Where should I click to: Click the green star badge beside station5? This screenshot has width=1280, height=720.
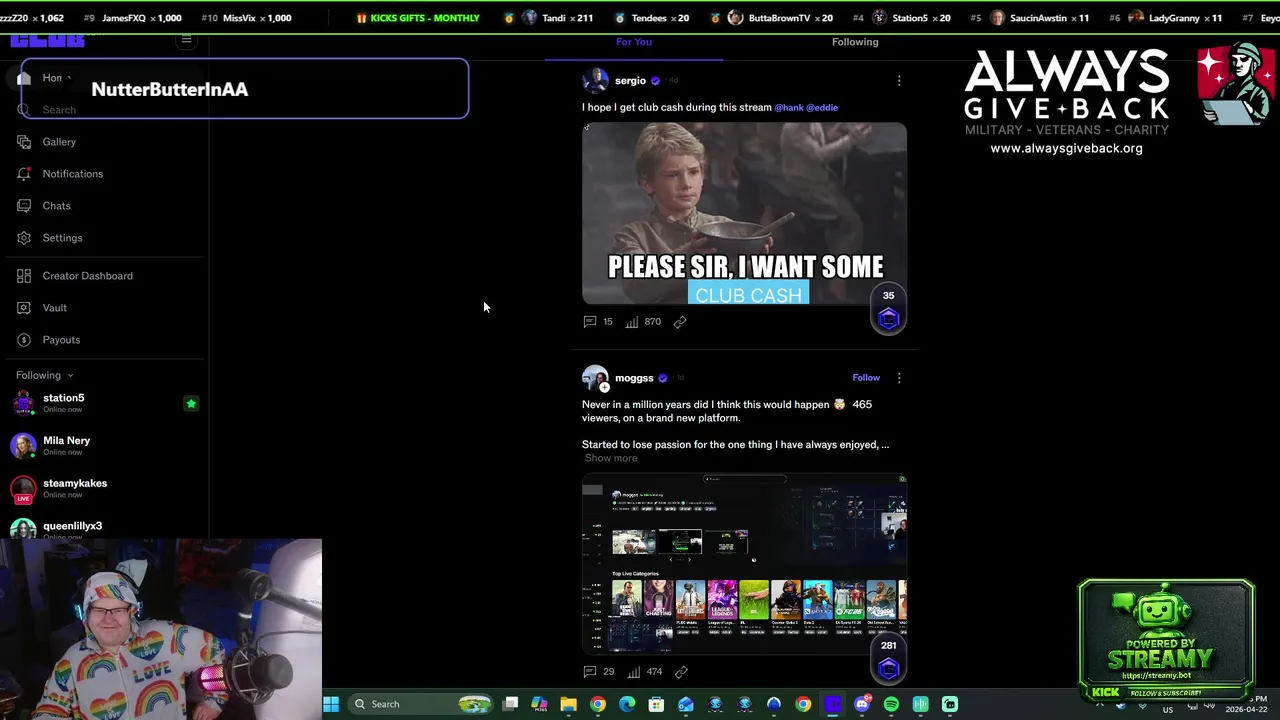(x=191, y=404)
